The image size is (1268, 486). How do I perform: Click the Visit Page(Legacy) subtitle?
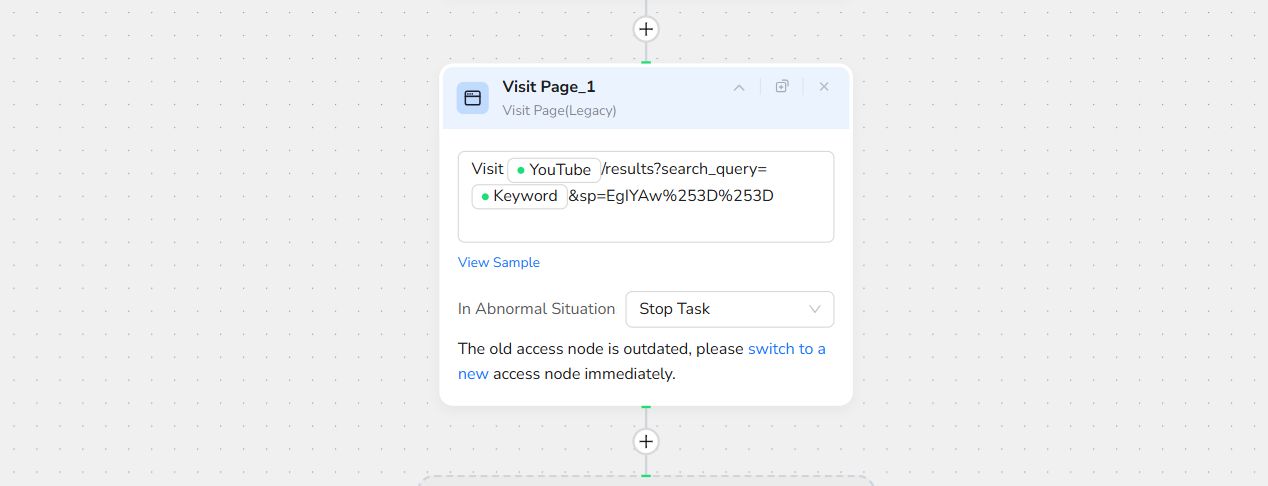pyautogui.click(x=559, y=110)
